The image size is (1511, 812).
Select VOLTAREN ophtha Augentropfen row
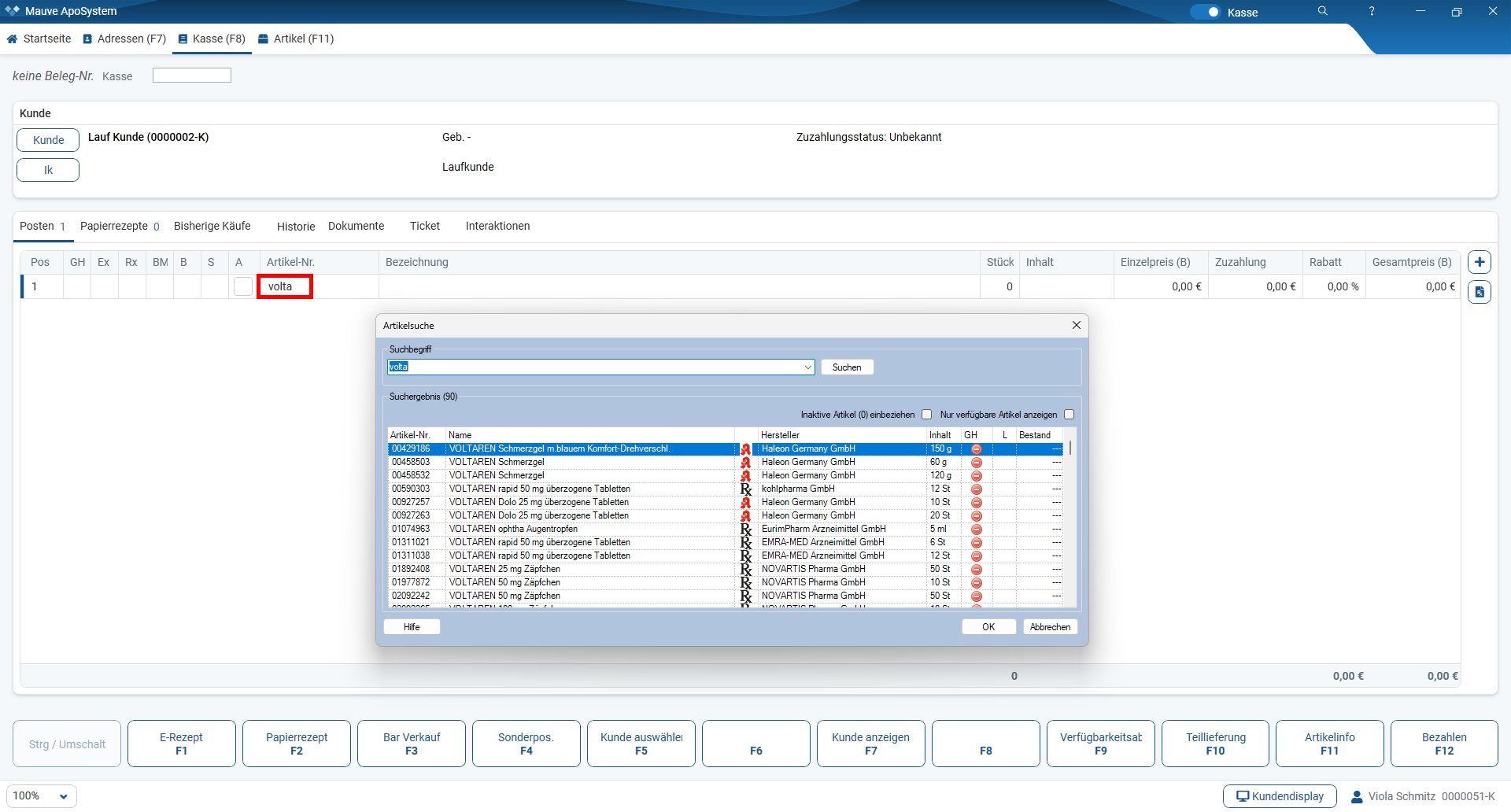click(x=725, y=529)
